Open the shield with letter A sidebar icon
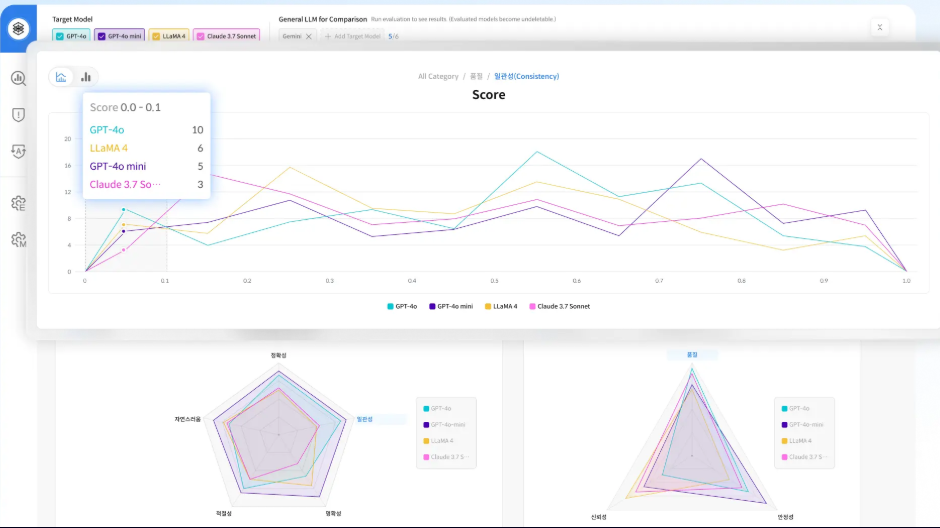 pyautogui.click(x=18, y=151)
